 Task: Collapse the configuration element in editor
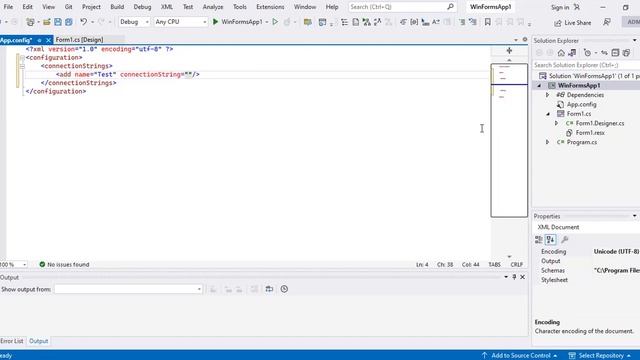point(22,58)
